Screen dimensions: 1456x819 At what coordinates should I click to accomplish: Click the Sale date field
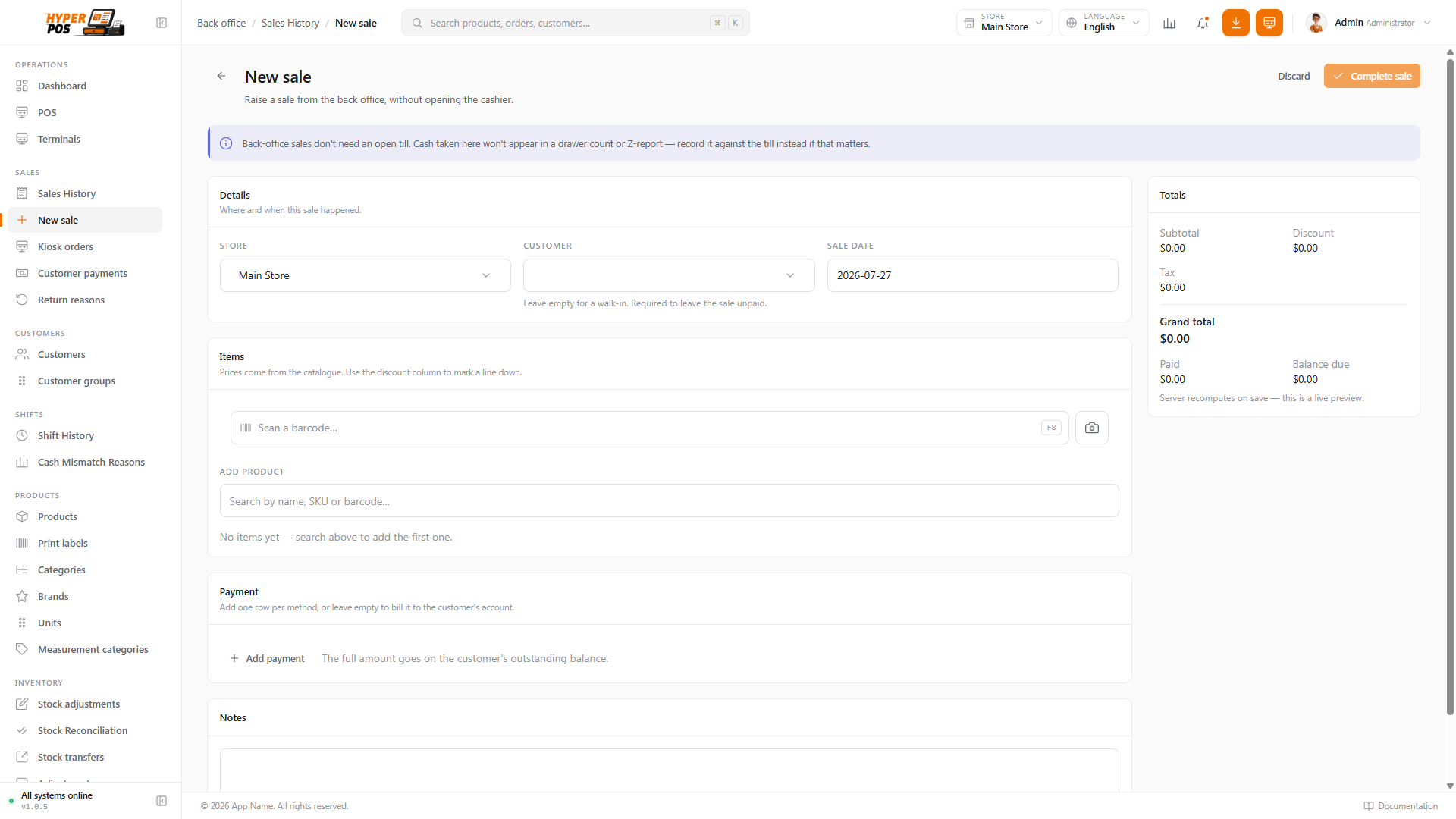tap(972, 275)
